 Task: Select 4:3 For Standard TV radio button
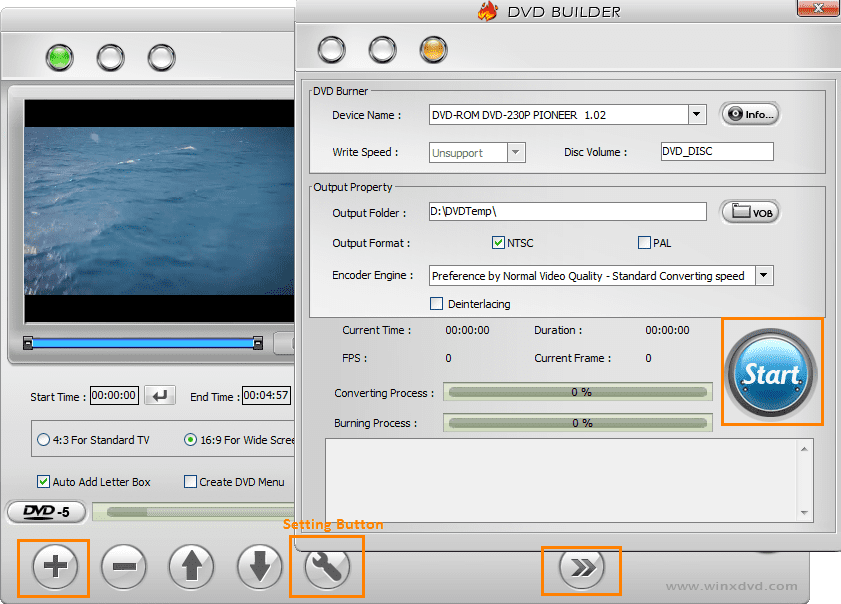[x=43, y=440]
